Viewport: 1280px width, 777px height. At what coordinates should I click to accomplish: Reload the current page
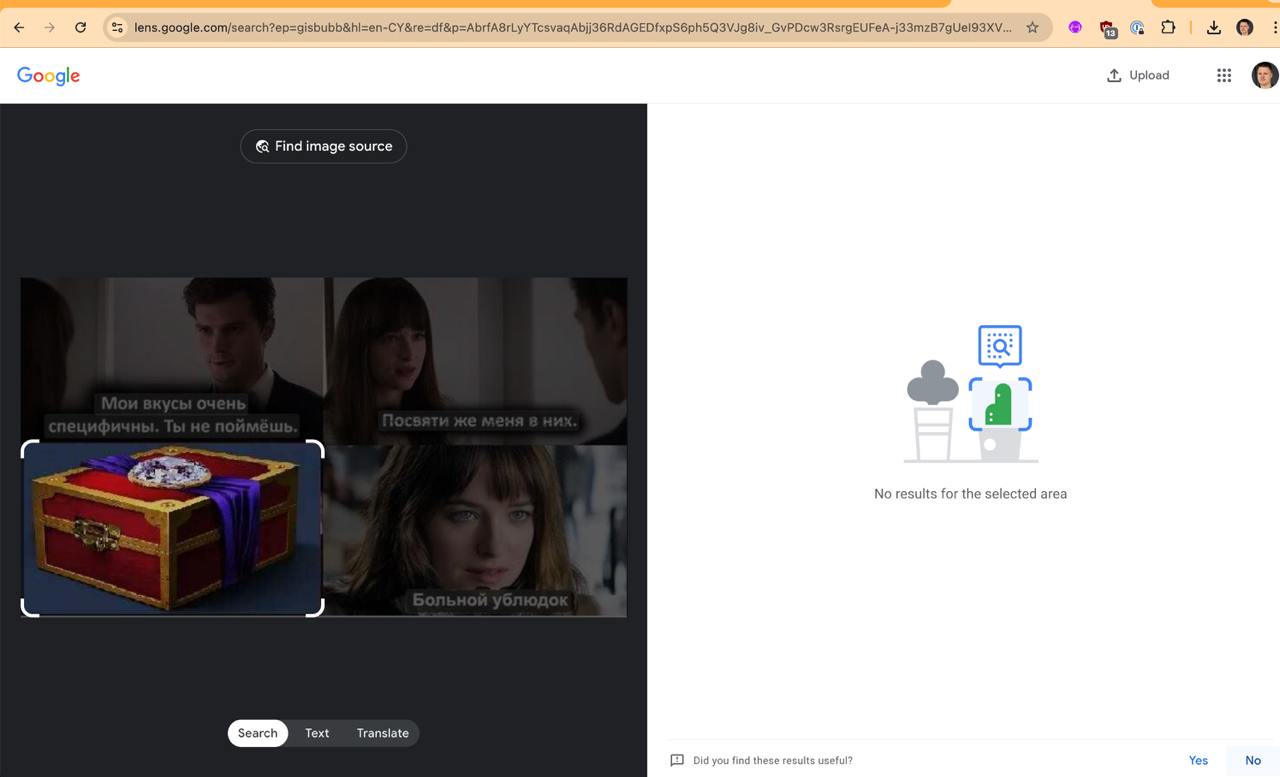coord(80,28)
